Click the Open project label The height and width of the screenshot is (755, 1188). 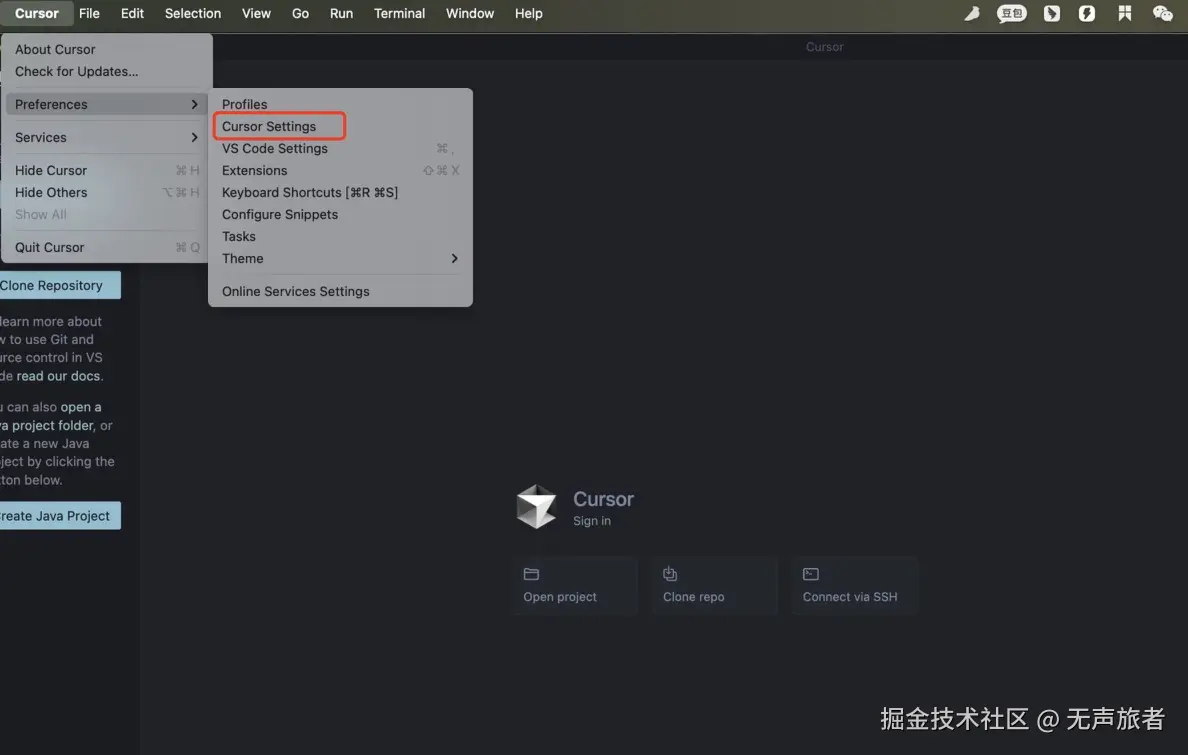pos(560,597)
